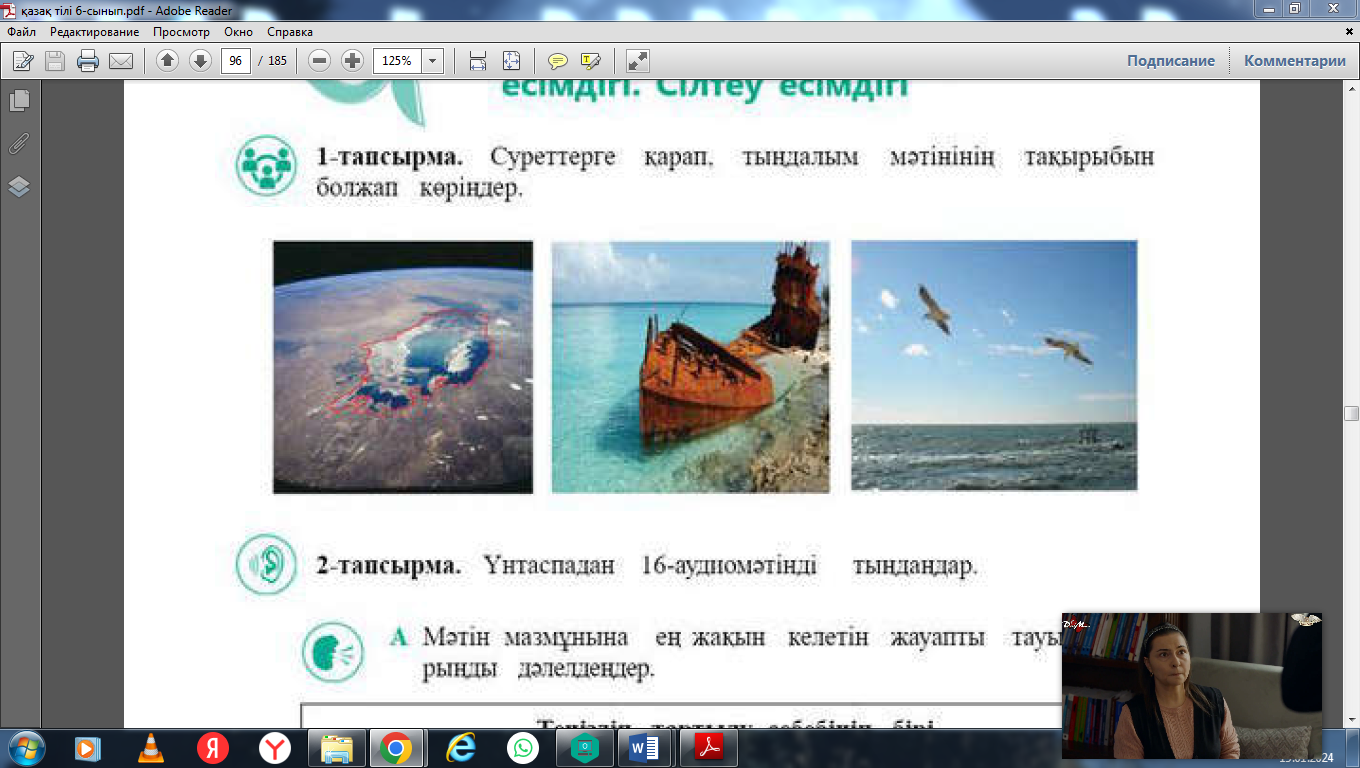1360x768 pixels.
Task: Fit one full page in window
Action: tap(511, 61)
